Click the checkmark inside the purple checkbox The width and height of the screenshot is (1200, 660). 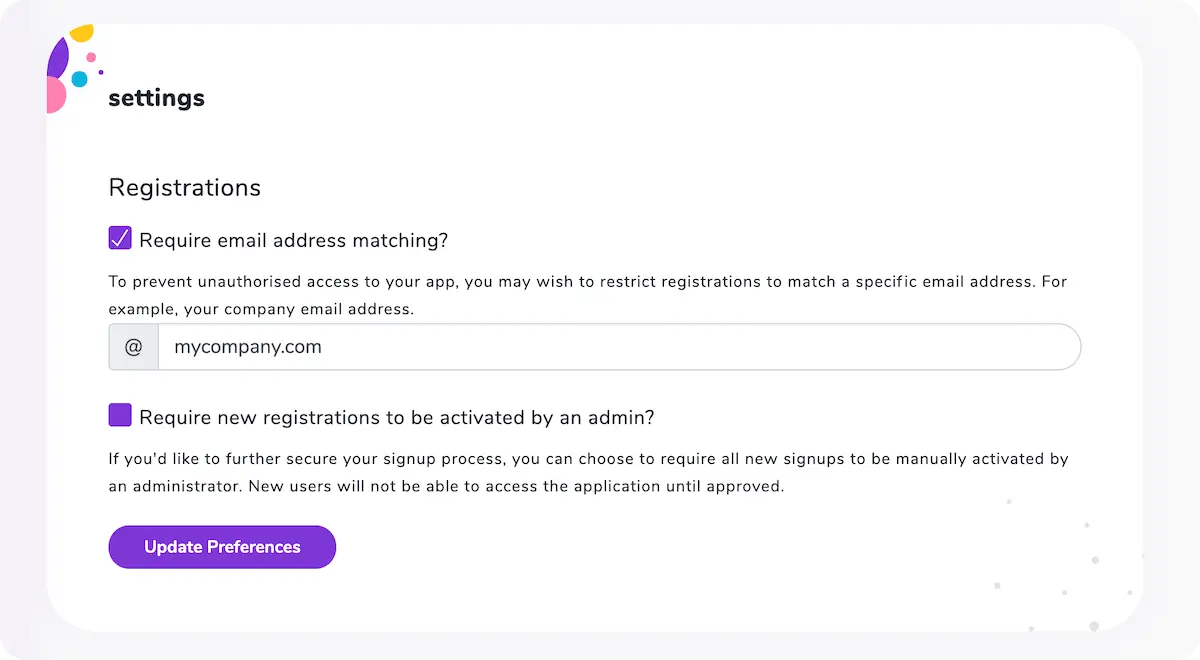pos(120,238)
